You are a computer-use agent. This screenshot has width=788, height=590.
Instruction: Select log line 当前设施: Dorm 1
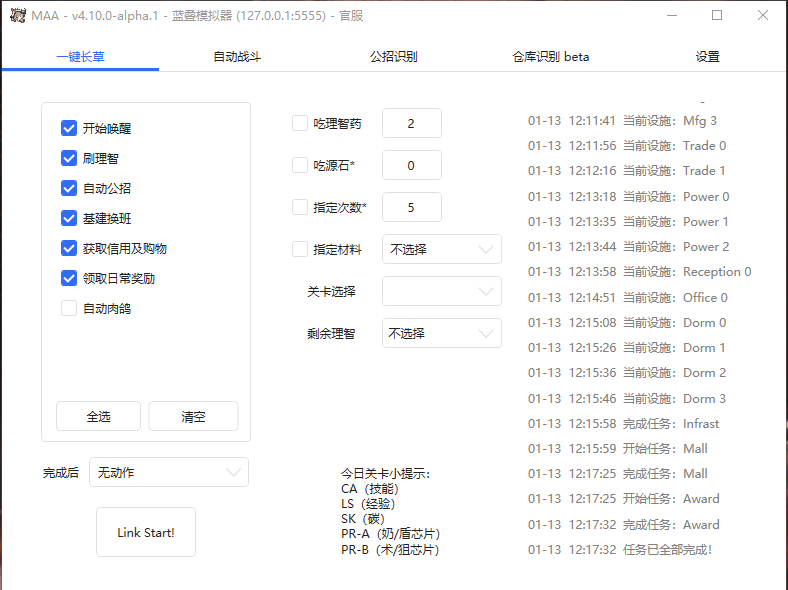pos(626,348)
